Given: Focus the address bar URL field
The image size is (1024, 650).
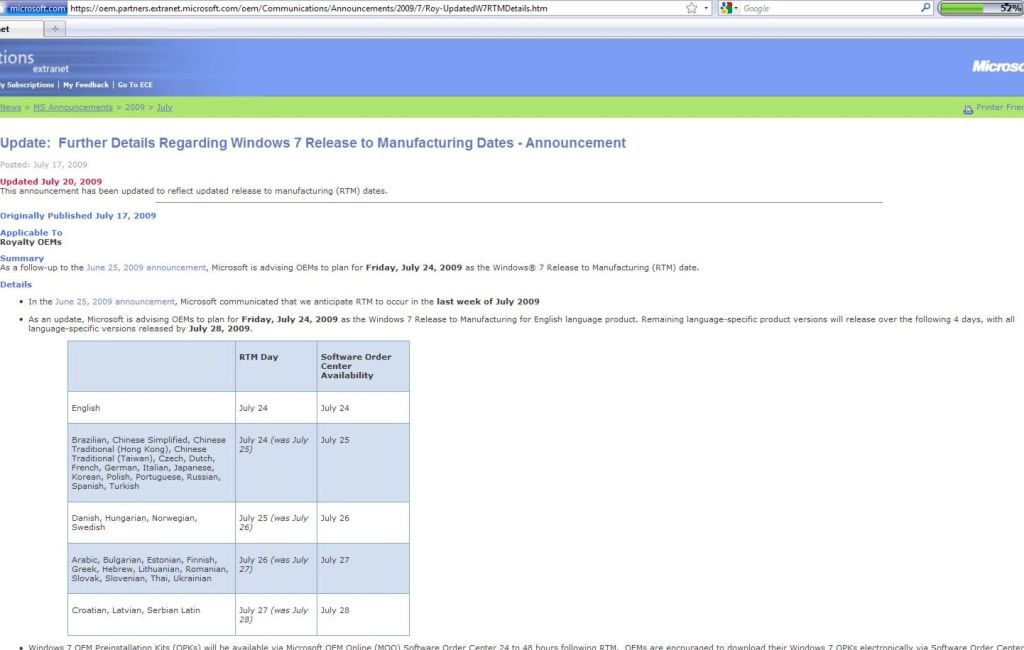Looking at the screenshot, I should pos(376,8).
